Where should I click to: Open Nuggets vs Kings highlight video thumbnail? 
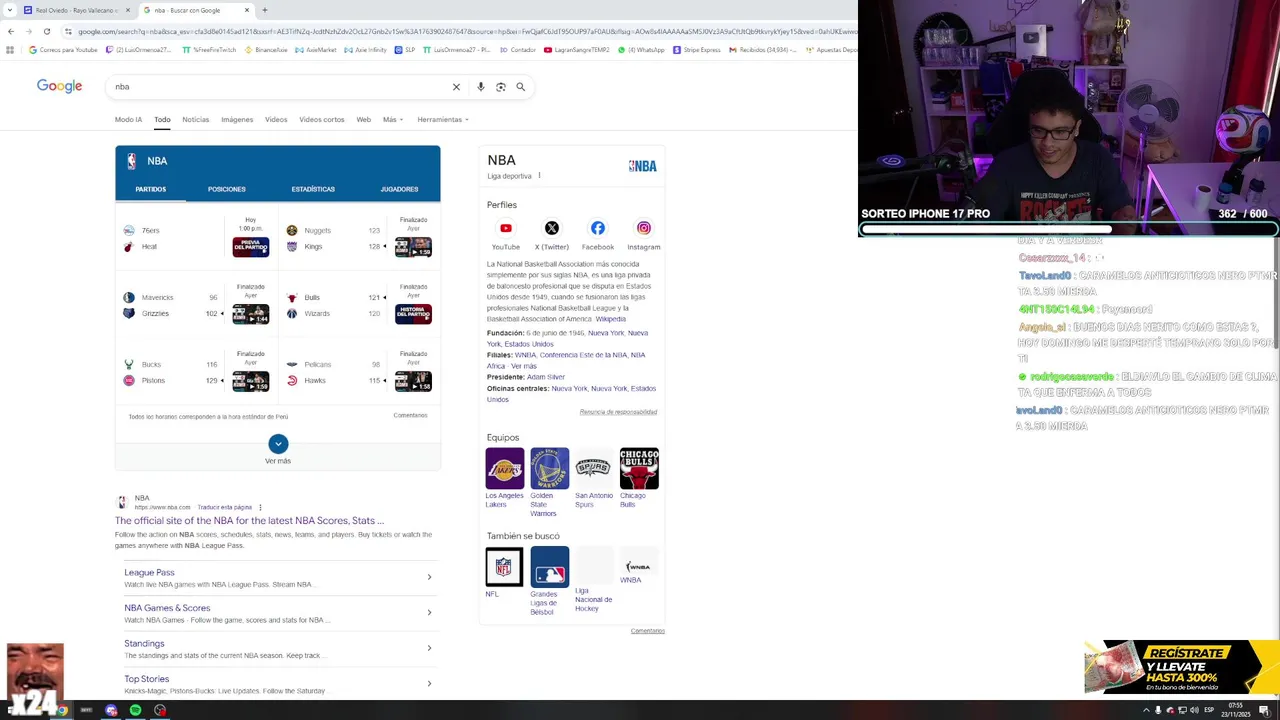(413, 247)
